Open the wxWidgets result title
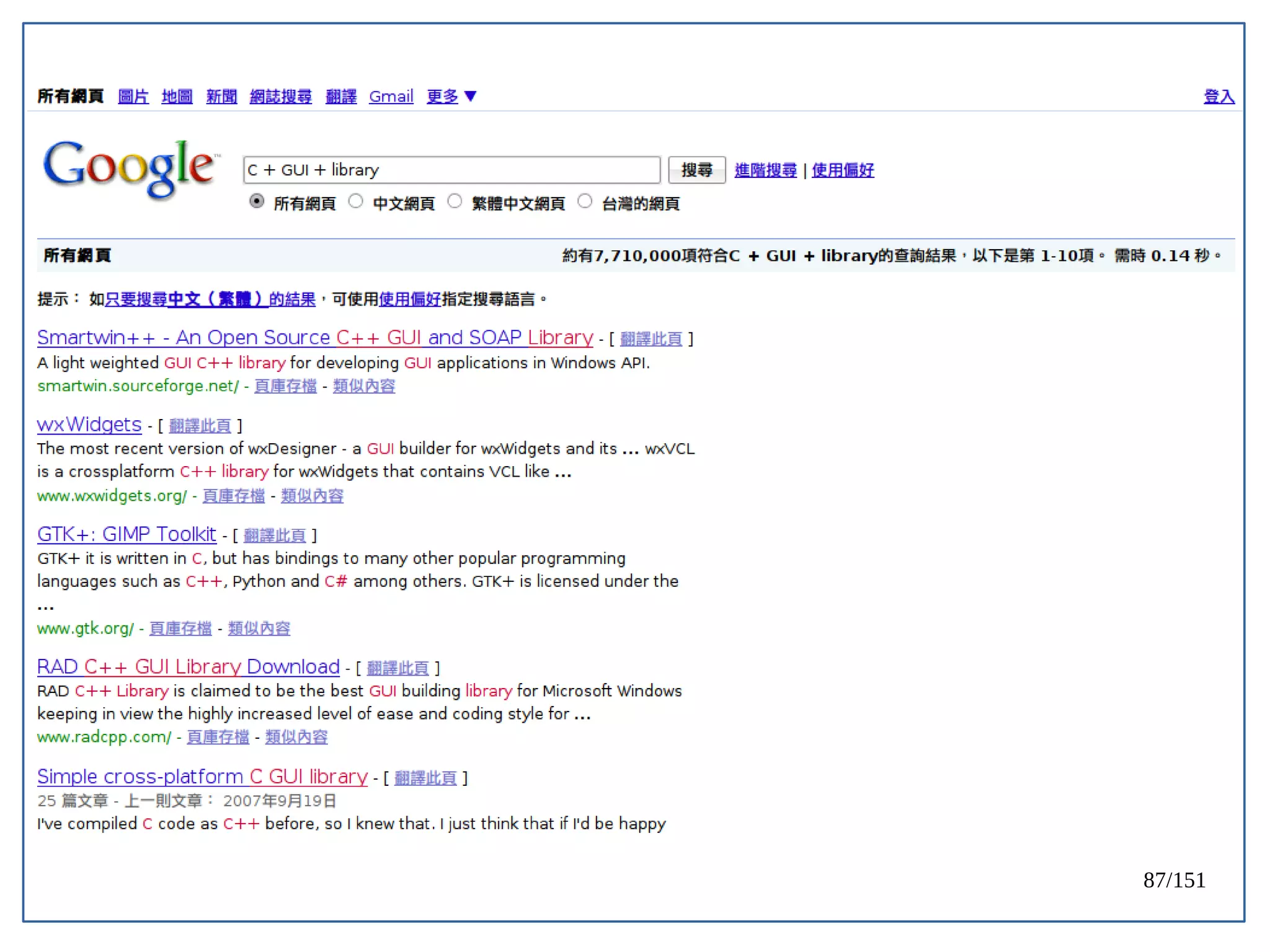1270x952 pixels. coord(89,425)
